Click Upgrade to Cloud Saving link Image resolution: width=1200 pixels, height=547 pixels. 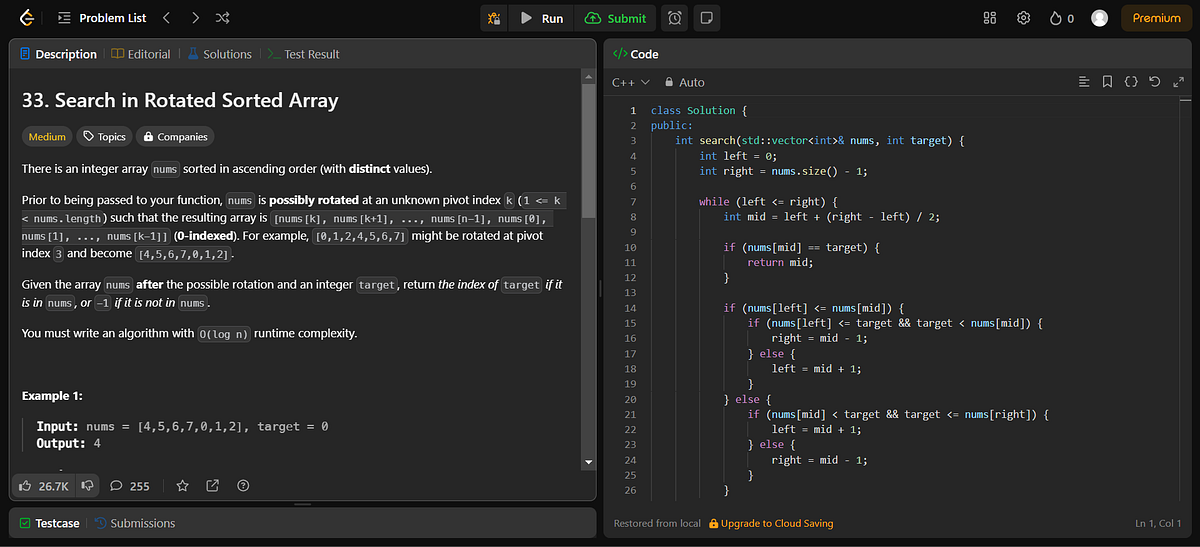point(771,523)
